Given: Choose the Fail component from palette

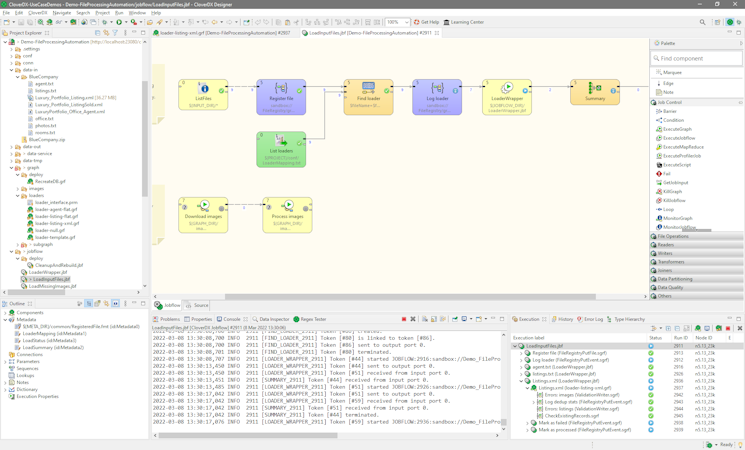Looking at the screenshot, I should (x=667, y=174).
